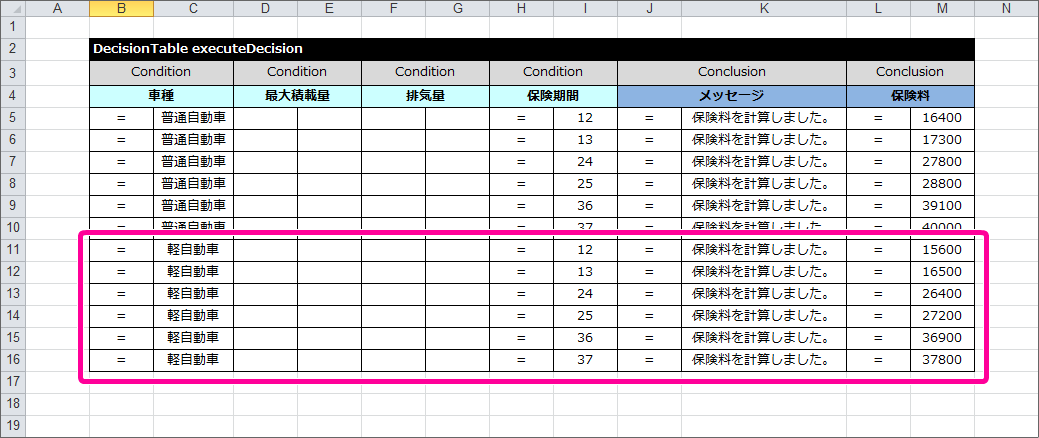Select the cell with value 37800
Image resolution: width=1039 pixels, height=438 pixels.
942,360
